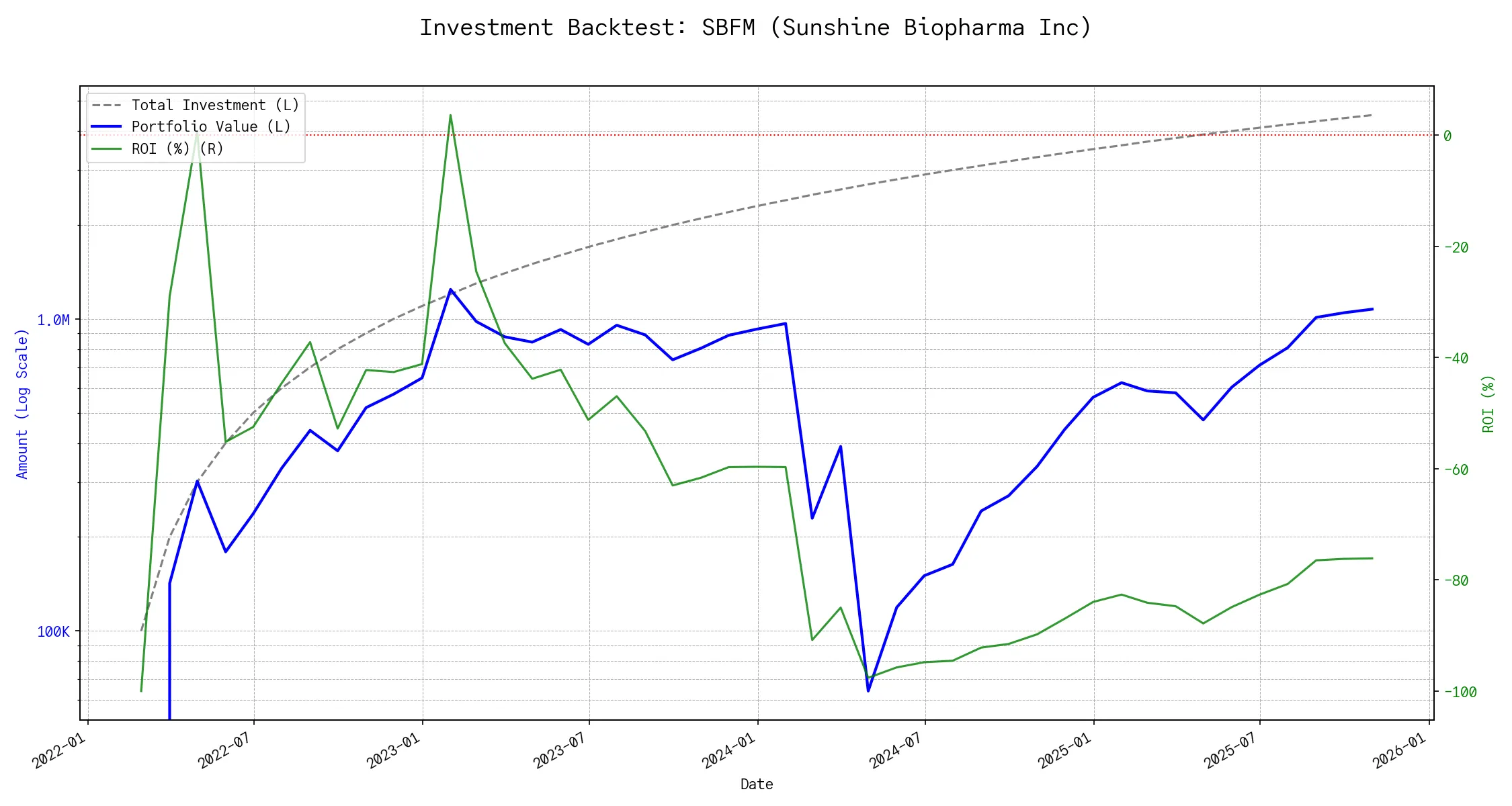
Task: Click the Total Investment legend entry
Action: point(215,105)
